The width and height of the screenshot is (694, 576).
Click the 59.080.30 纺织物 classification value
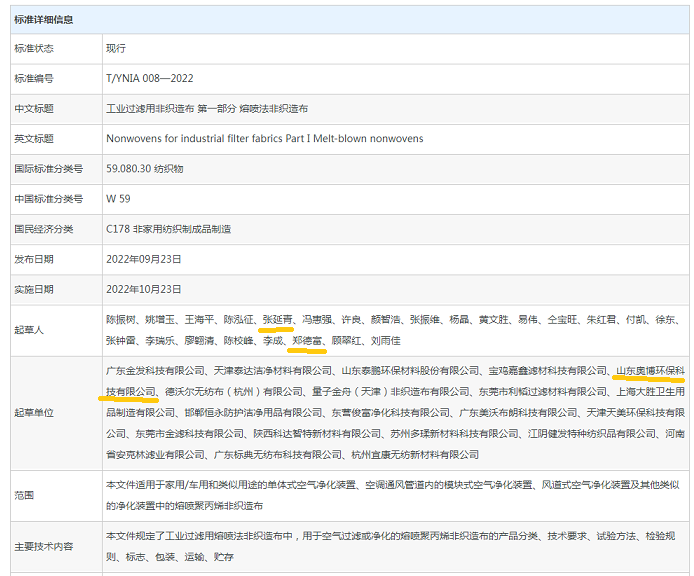[x=144, y=169]
